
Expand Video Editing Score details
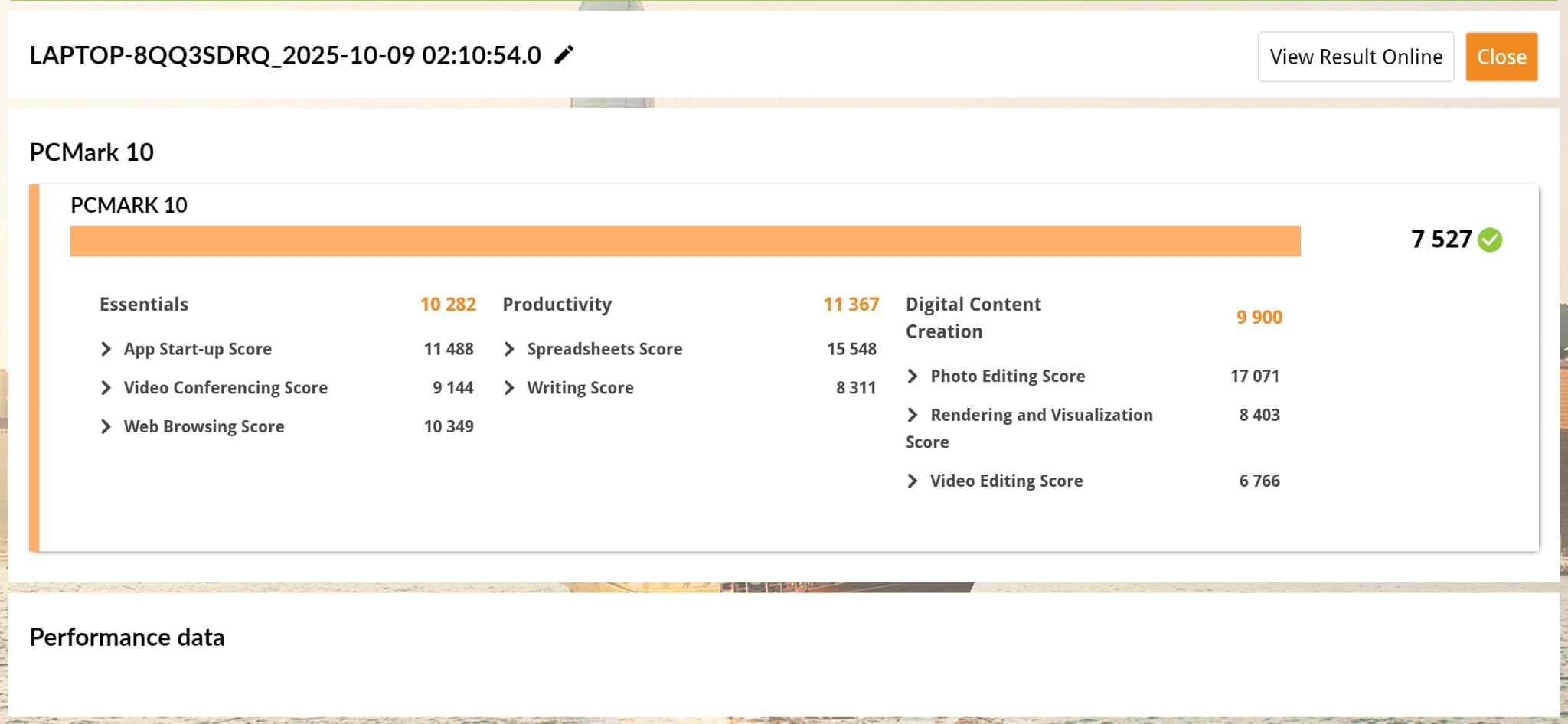pos(913,481)
